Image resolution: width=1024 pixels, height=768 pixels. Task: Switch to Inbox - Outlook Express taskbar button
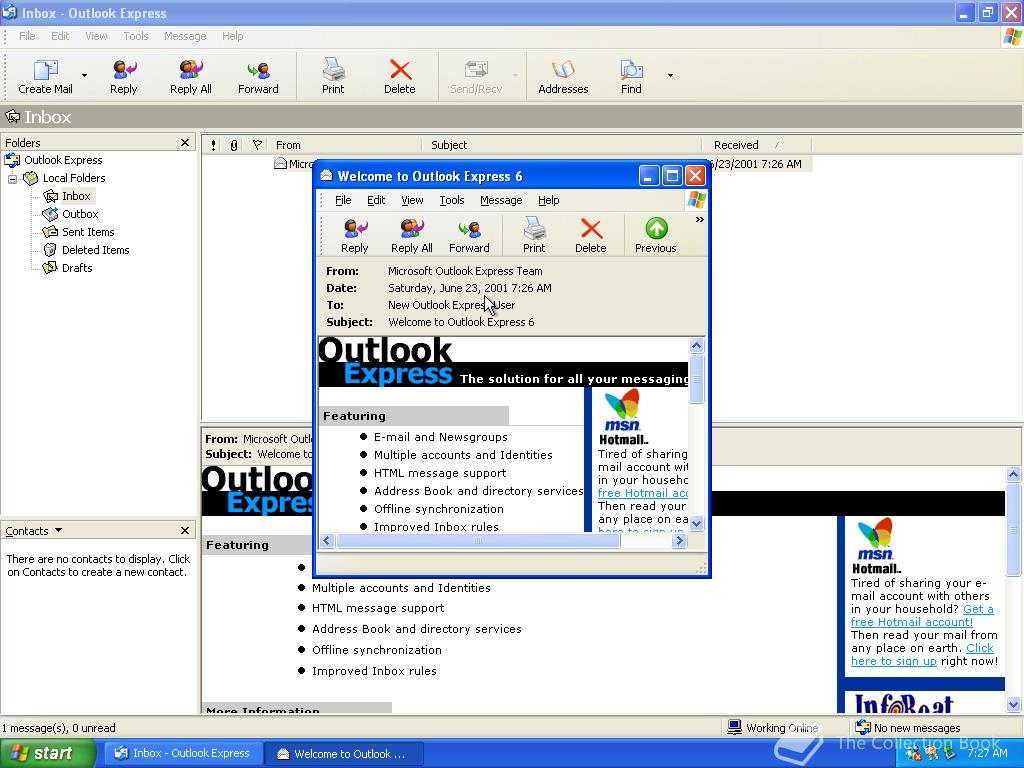point(183,754)
